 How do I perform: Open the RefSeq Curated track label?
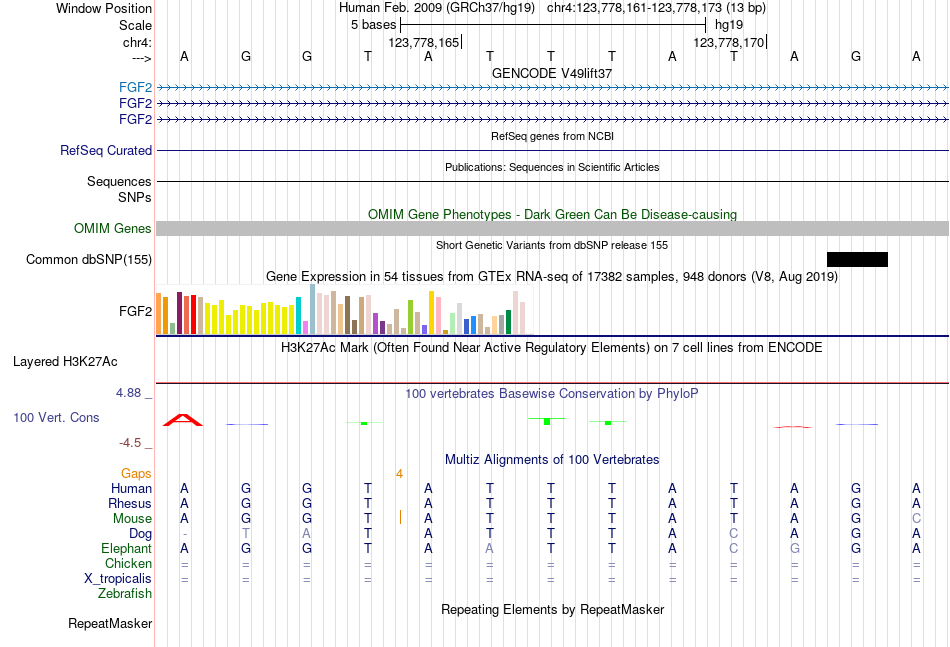pos(105,150)
